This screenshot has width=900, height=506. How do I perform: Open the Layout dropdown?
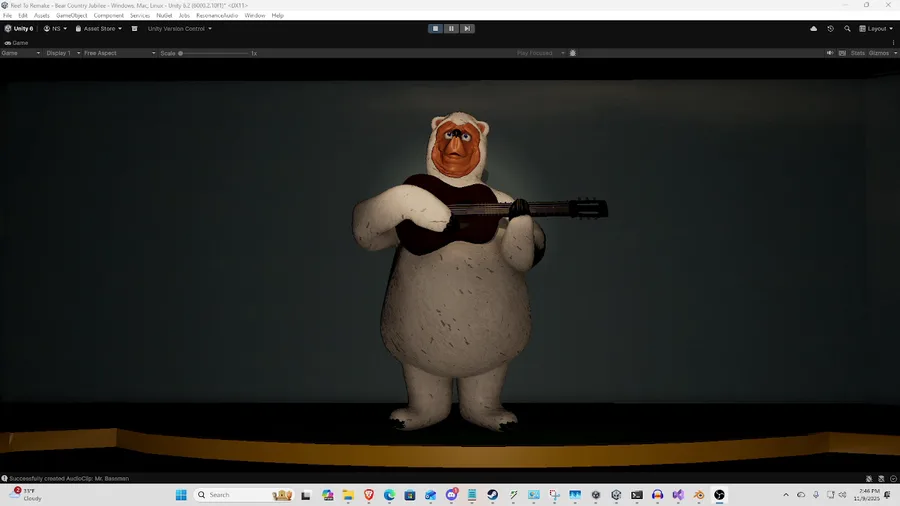(x=876, y=29)
